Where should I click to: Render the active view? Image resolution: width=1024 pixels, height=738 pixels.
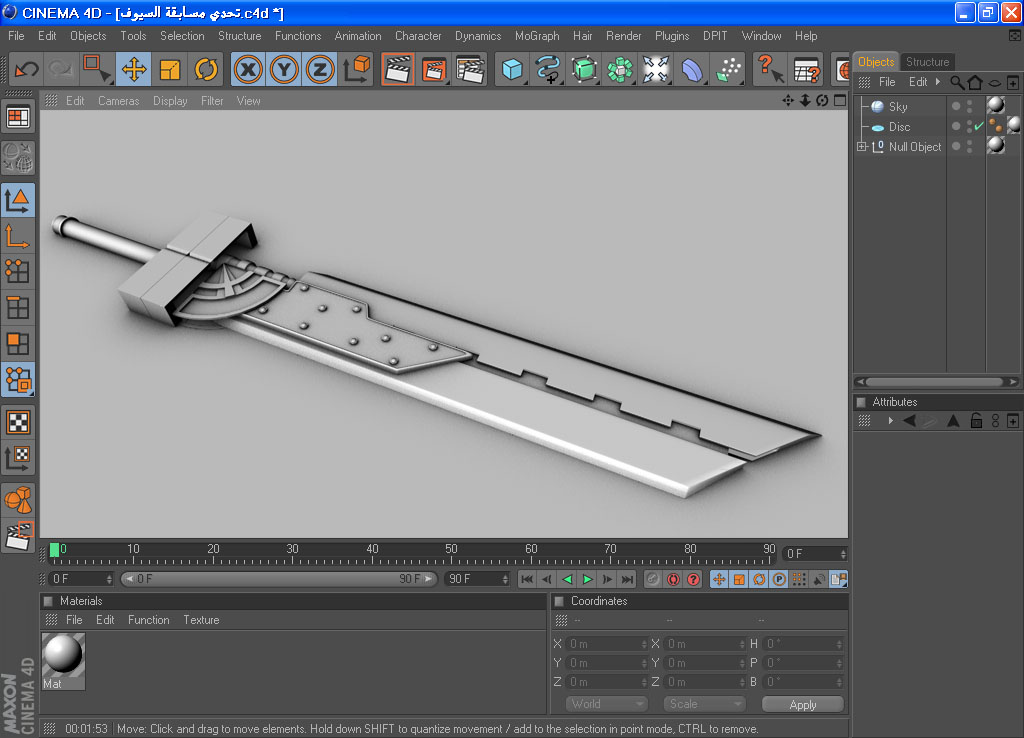tap(398, 69)
